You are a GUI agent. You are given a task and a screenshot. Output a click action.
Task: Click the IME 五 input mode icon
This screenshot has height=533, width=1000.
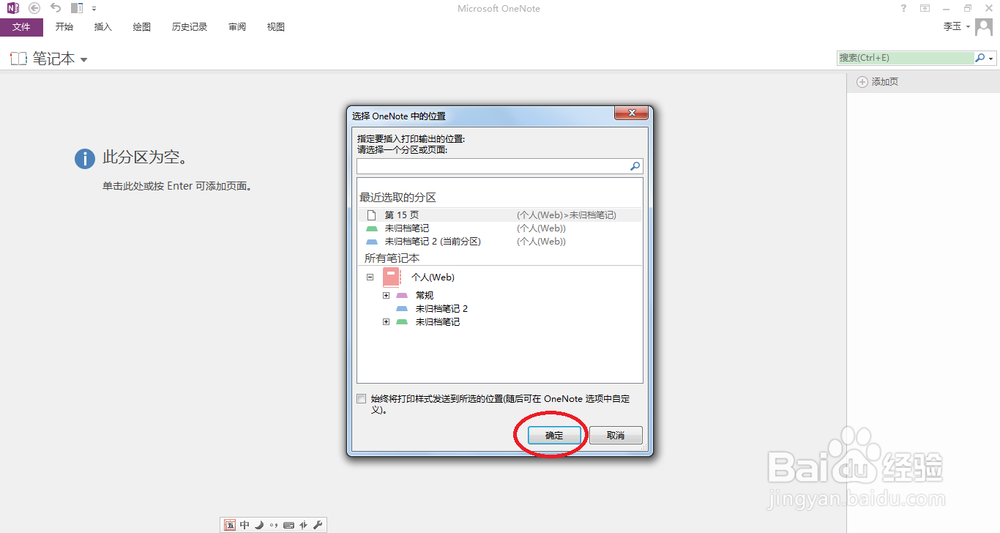pyautogui.click(x=230, y=525)
